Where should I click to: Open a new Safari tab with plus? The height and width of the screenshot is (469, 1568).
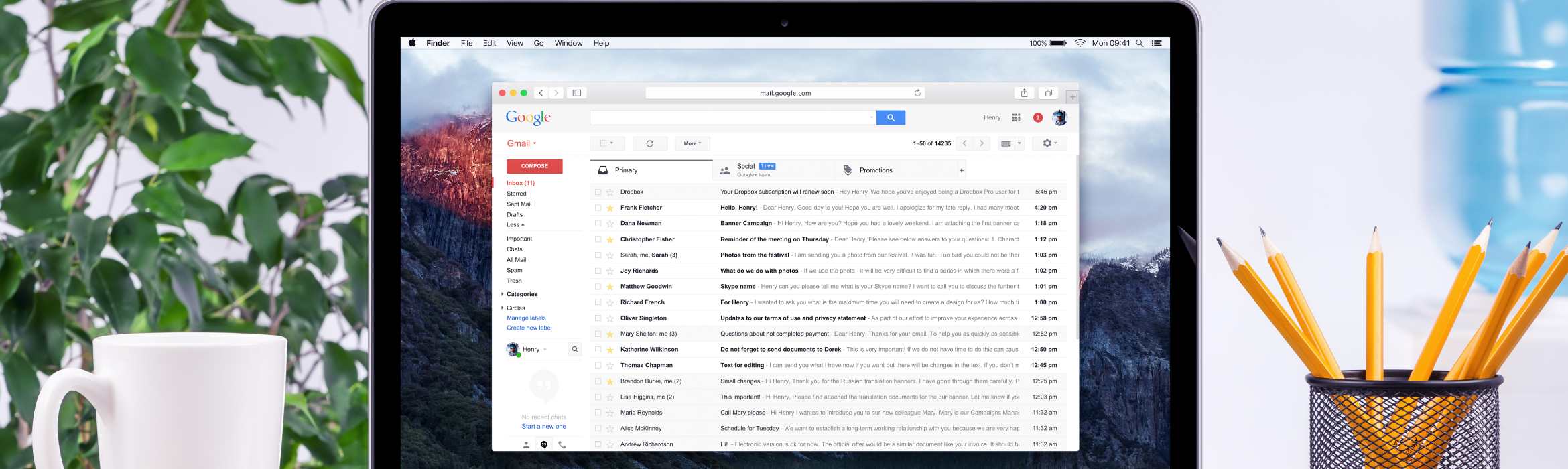click(1072, 97)
